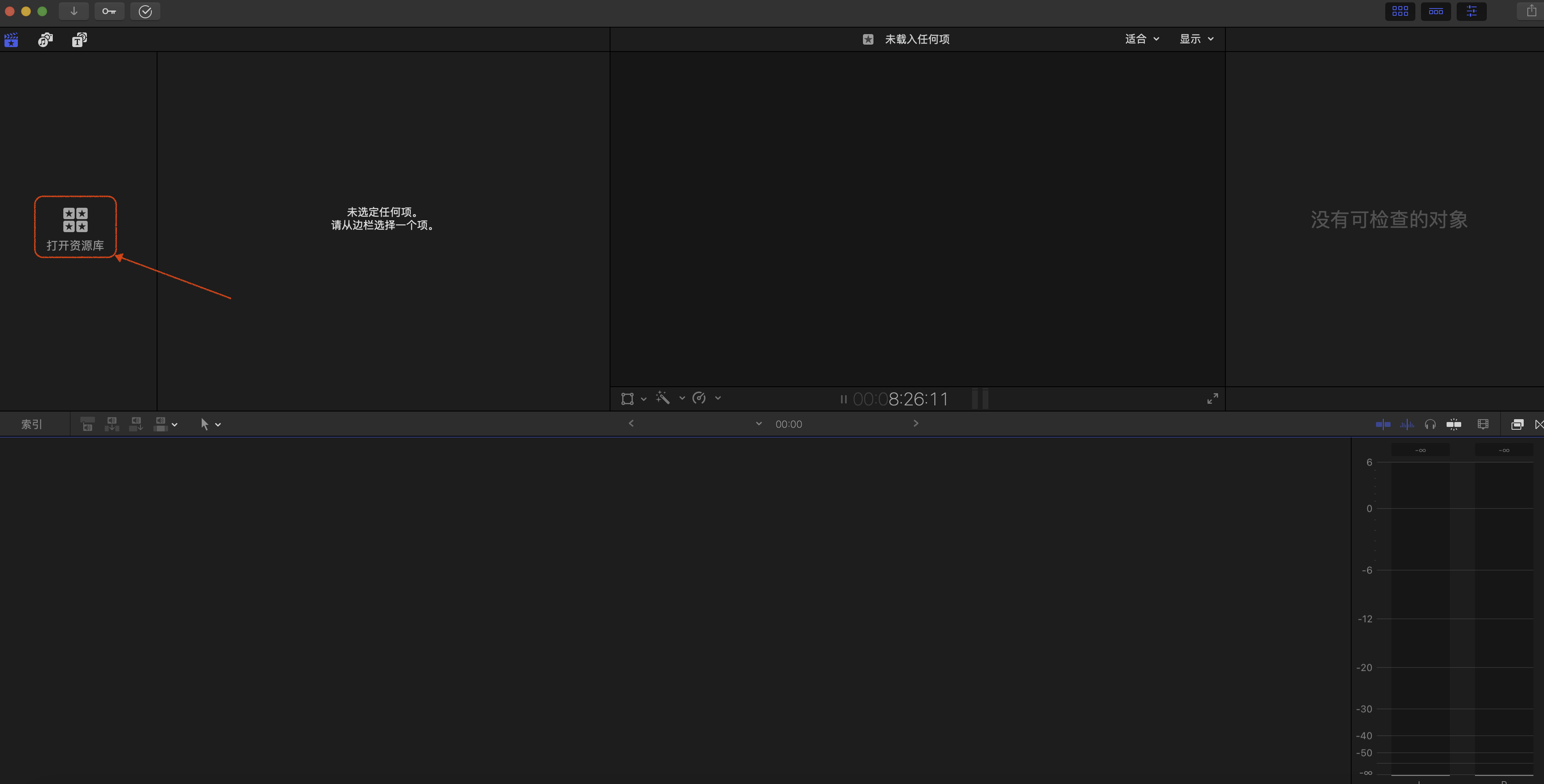This screenshot has height=784, width=1544.
Task: Click the share export icon
Action: click(x=1531, y=11)
